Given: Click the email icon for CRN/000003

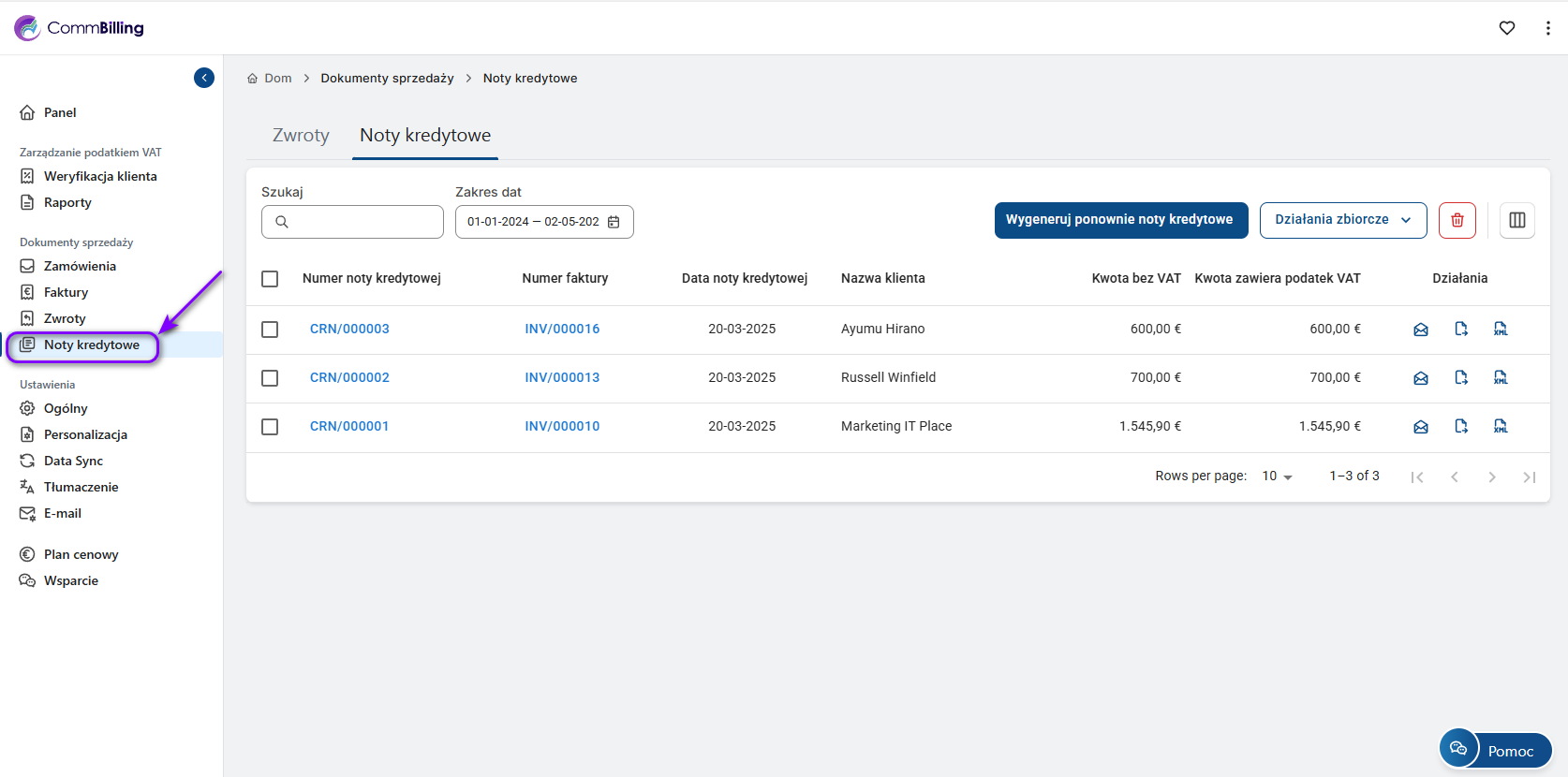Looking at the screenshot, I should point(1421,330).
